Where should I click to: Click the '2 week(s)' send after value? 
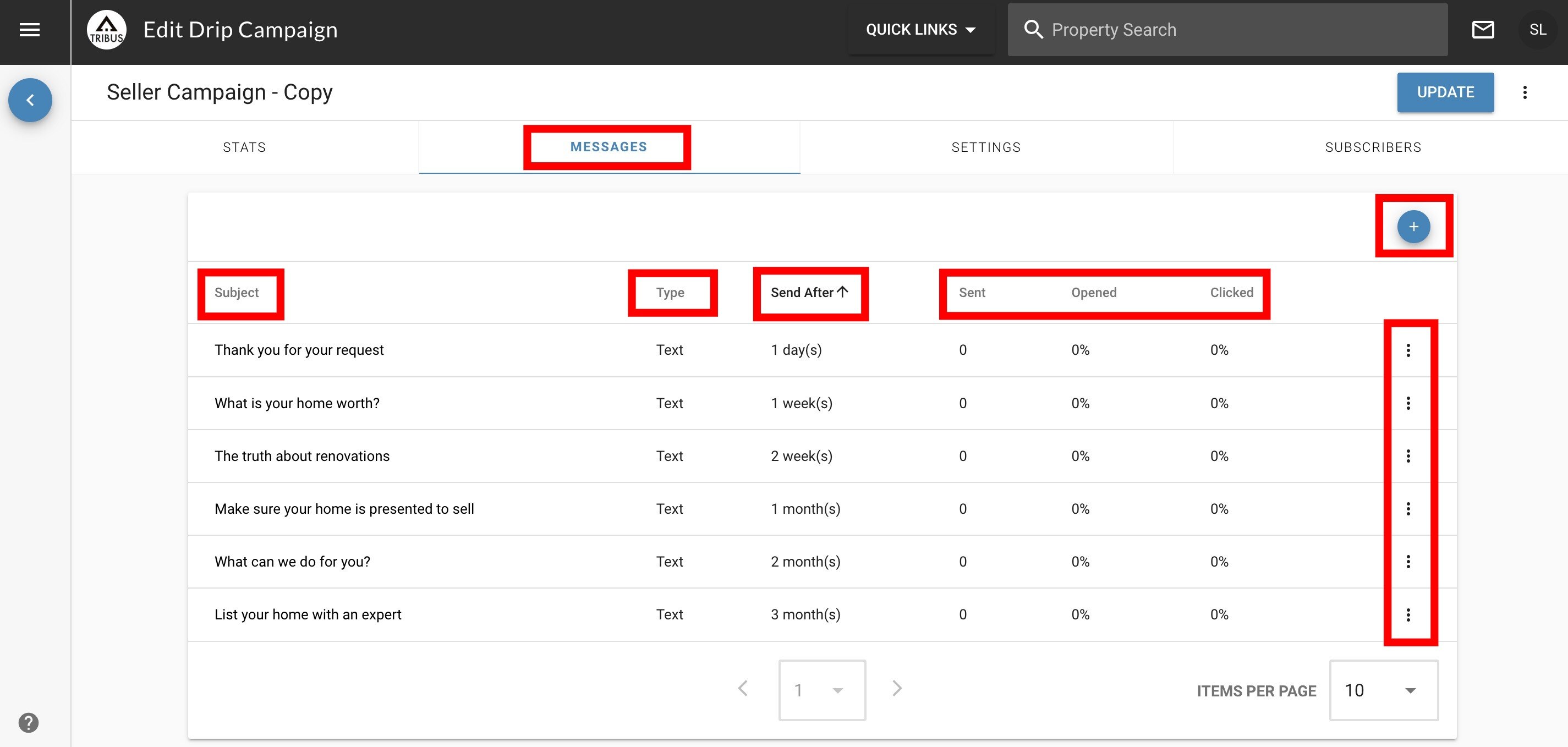pos(802,456)
